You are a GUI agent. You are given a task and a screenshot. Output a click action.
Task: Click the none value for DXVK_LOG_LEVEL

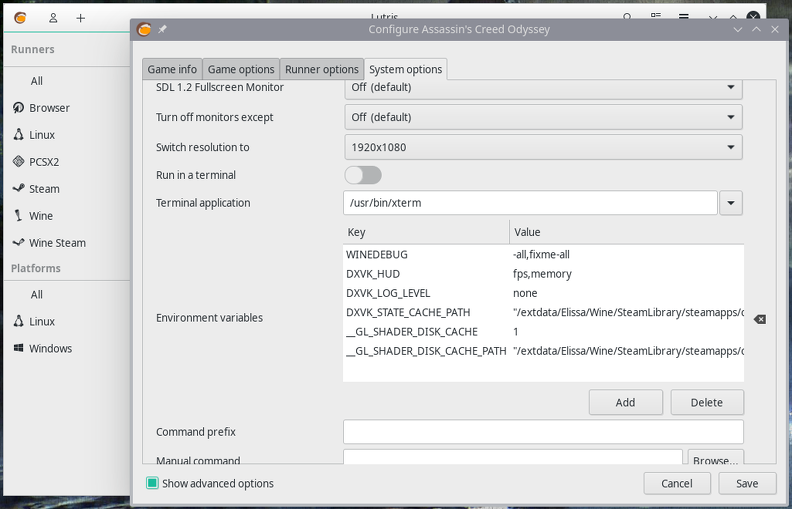click(x=525, y=293)
